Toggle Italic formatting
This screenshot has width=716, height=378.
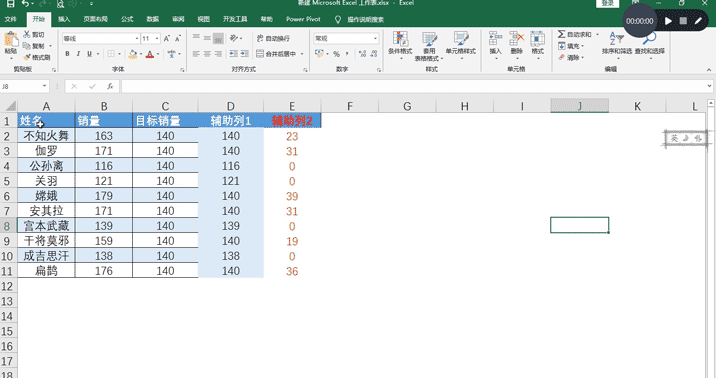(78, 54)
